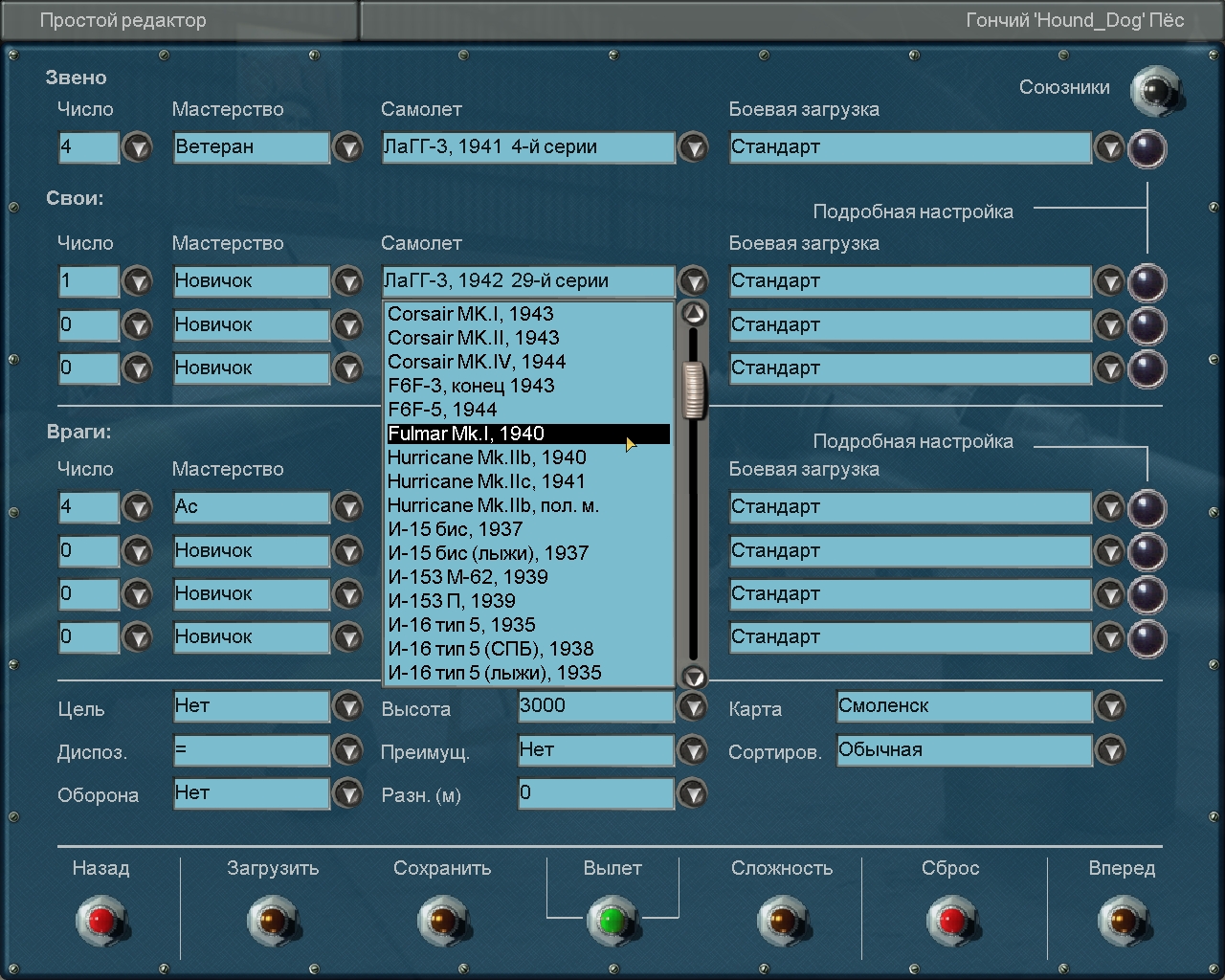Open Сложность settings via round button
The width and height of the screenshot is (1225, 980).
click(782, 921)
